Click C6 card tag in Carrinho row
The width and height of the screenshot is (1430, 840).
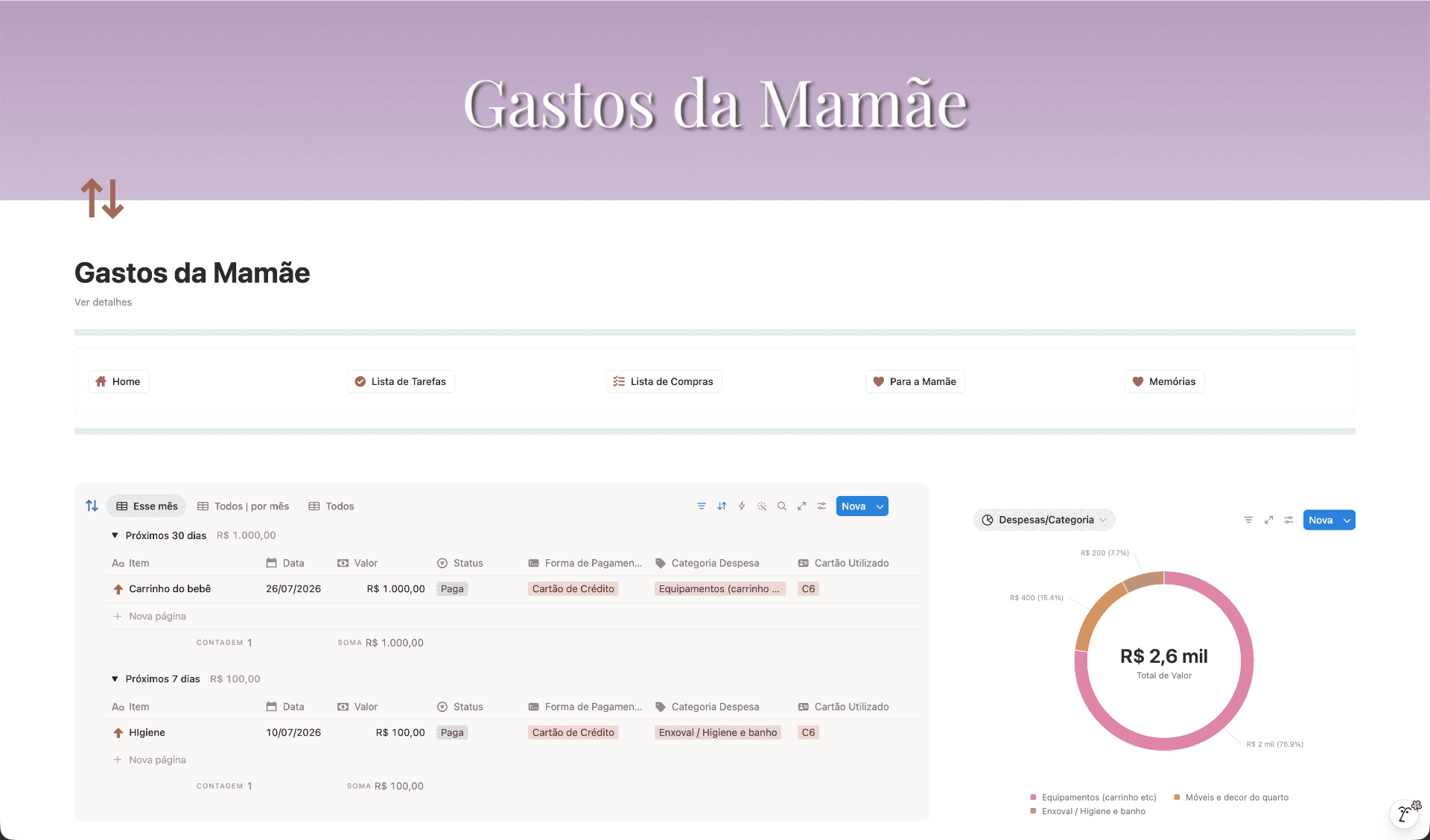pyautogui.click(x=808, y=589)
